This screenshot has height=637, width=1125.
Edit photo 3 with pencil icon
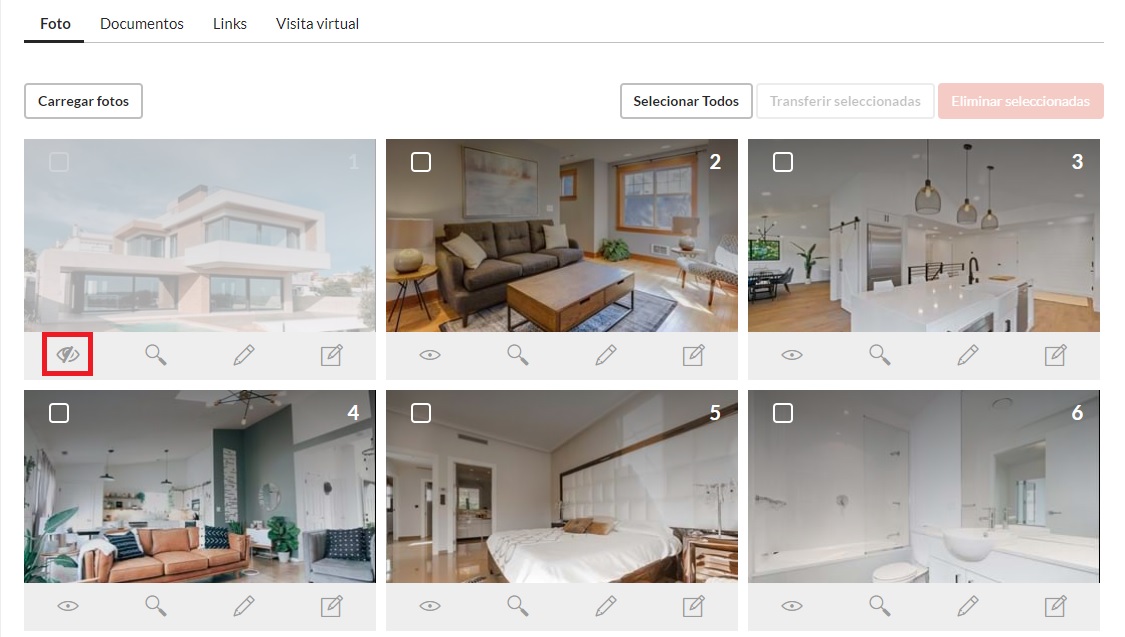[x=967, y=354]
